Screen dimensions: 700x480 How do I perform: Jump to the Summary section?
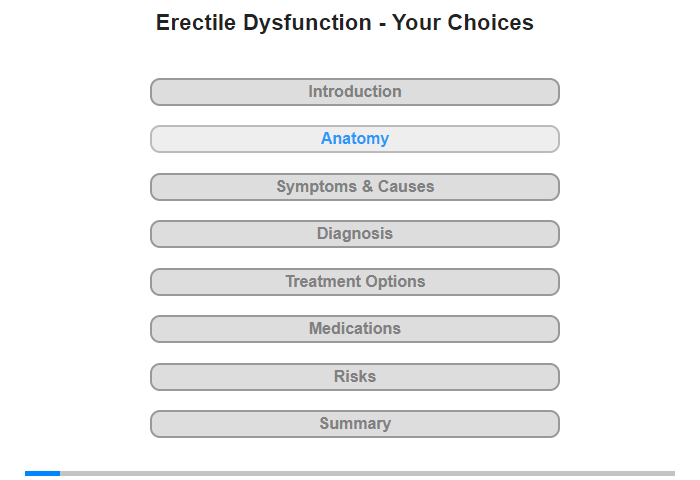(x=354, y=424)
